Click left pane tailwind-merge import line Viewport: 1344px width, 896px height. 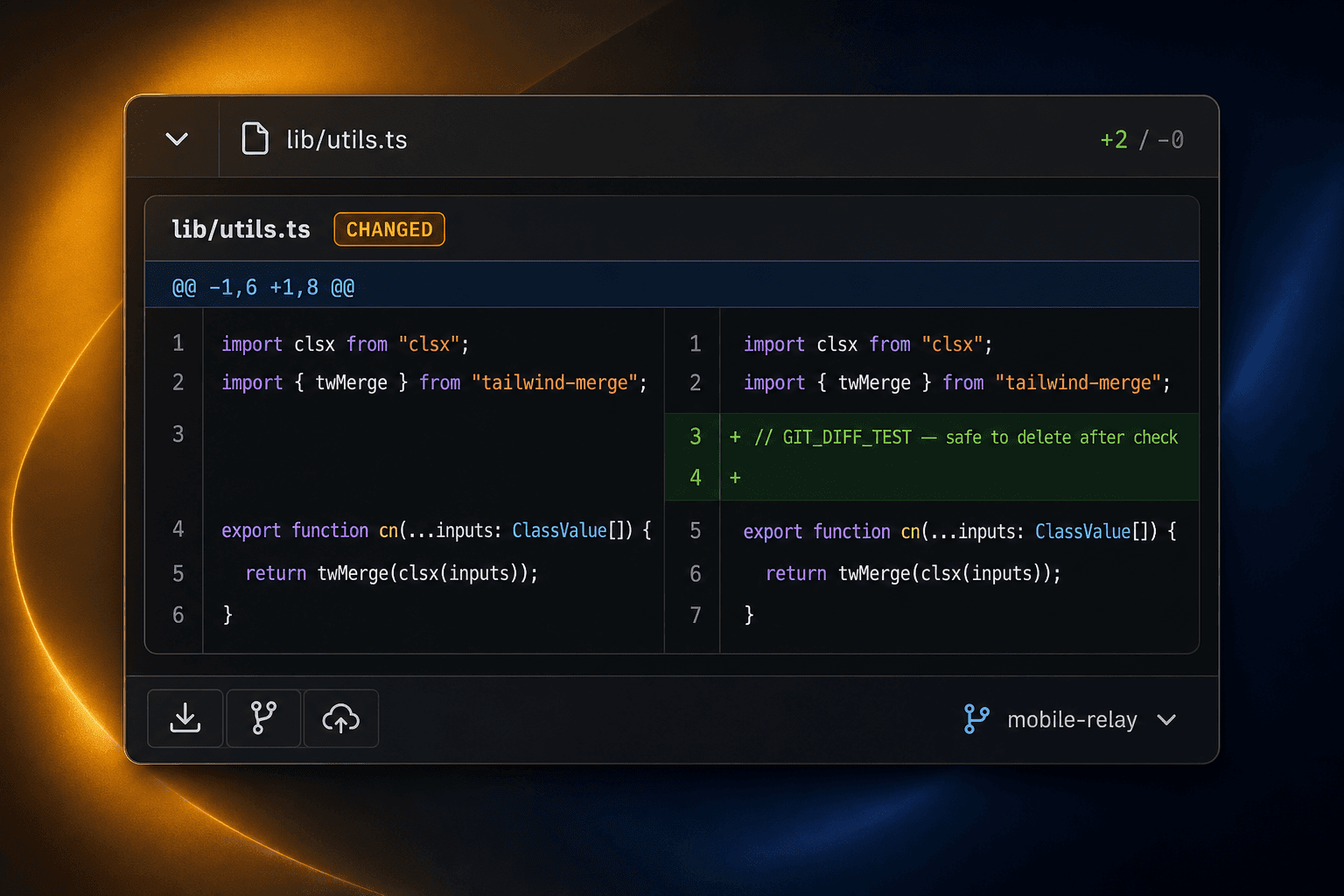click(434, 382)
